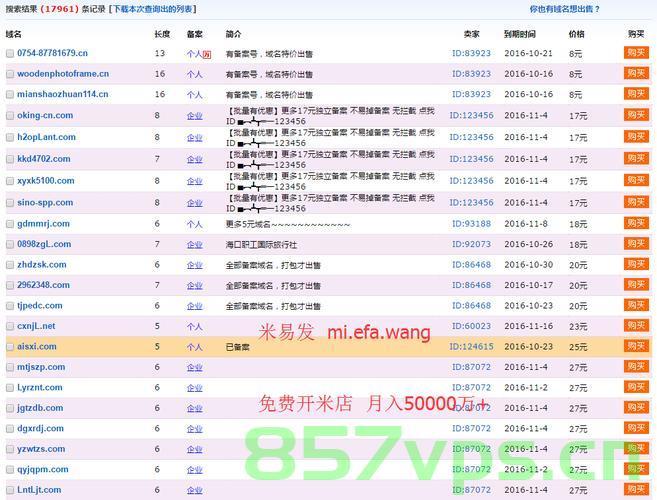Screen dimensions: 657x500
Task: Open domain 0898zgL.com
Action: [x=44, y=244]
